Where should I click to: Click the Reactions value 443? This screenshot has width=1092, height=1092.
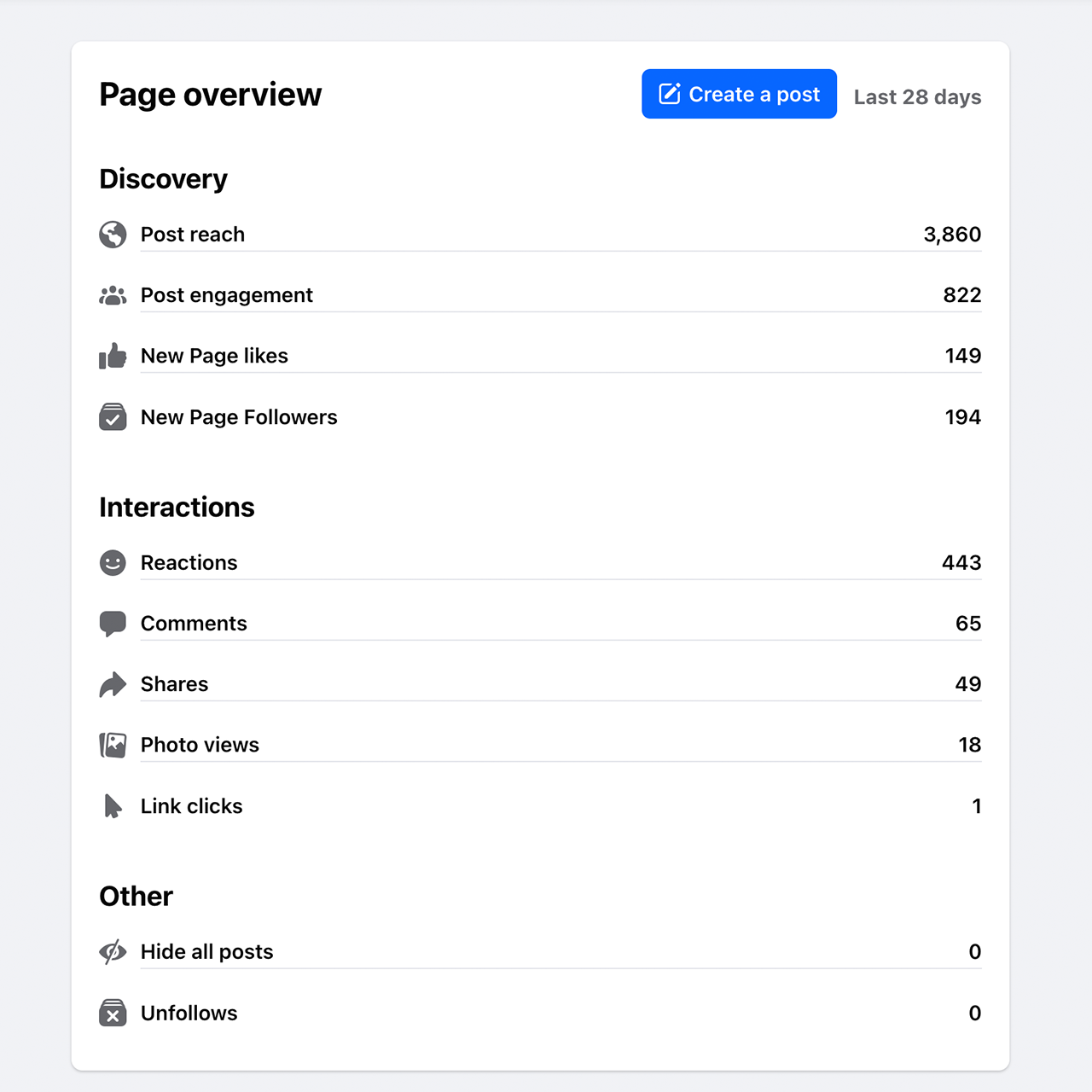point(961,563)
